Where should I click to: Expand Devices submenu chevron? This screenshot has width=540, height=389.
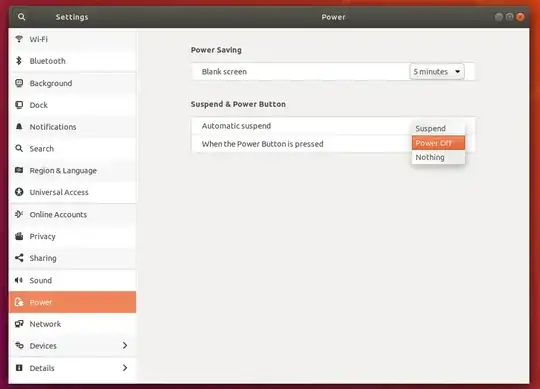pyautogui.click(x=125, y=345)
